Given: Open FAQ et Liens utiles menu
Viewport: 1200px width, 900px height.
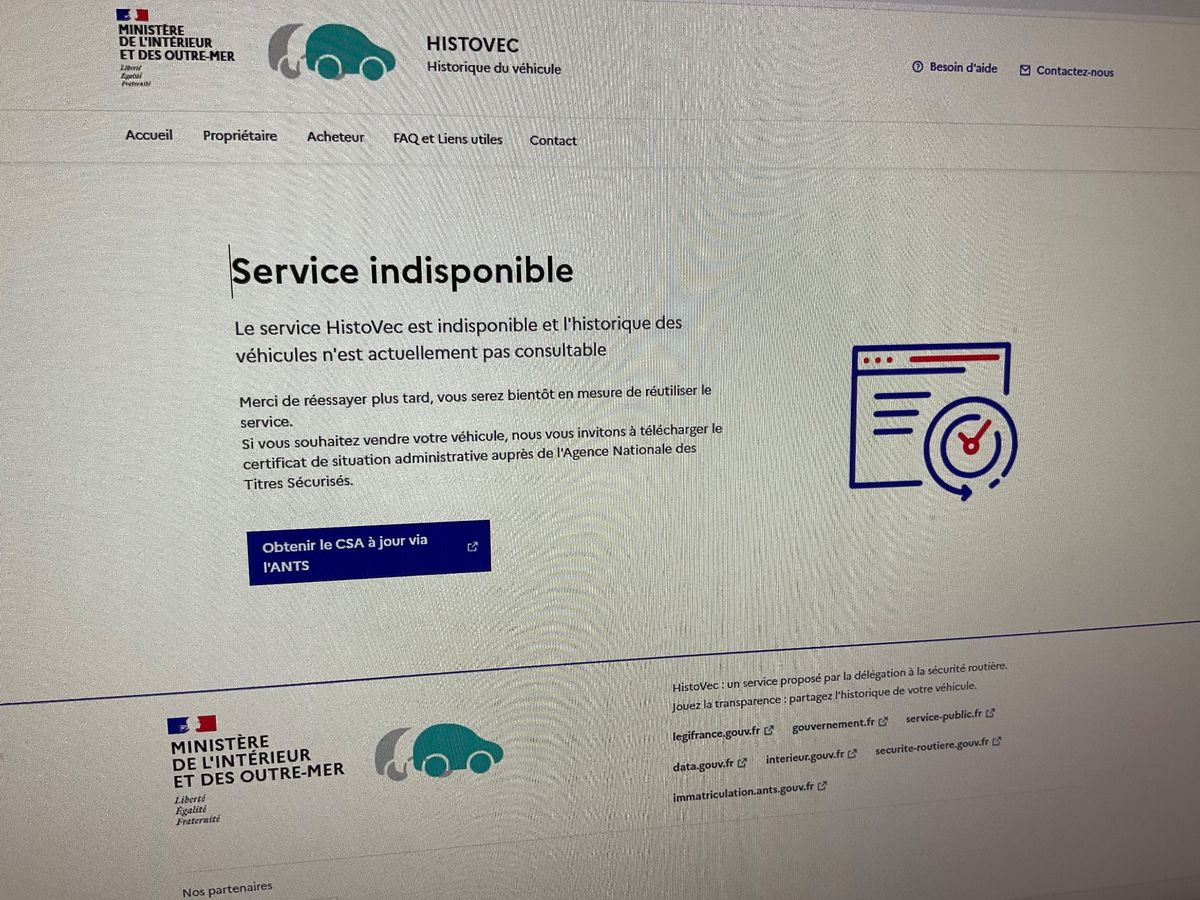Looking at the screenshot, I should pyautogui.click(x=448, y=139).
